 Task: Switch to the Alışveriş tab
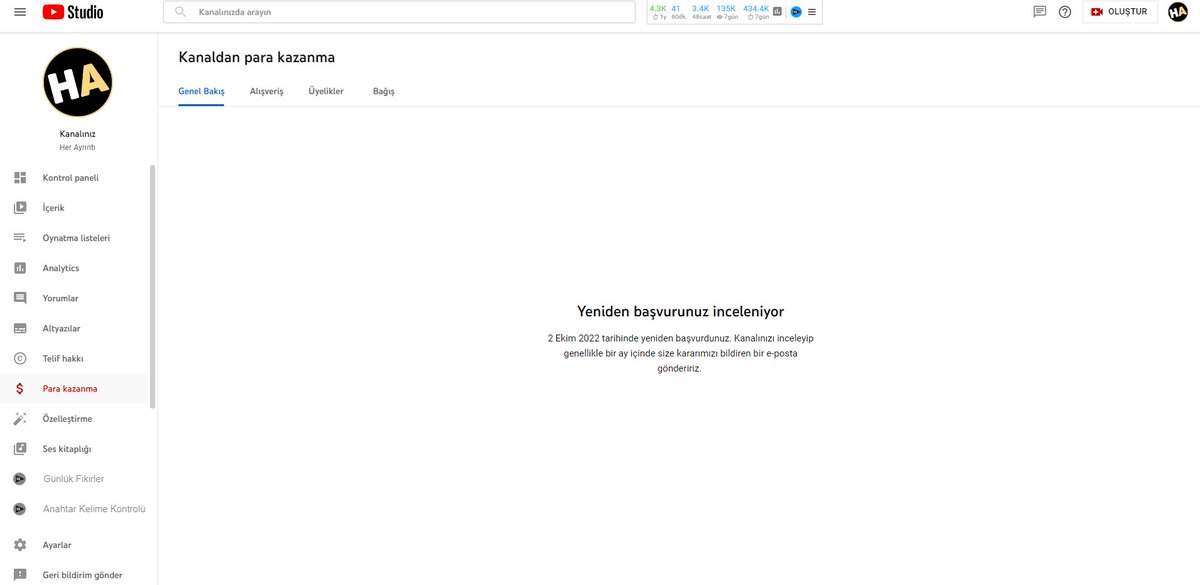(x=266, y=91)
